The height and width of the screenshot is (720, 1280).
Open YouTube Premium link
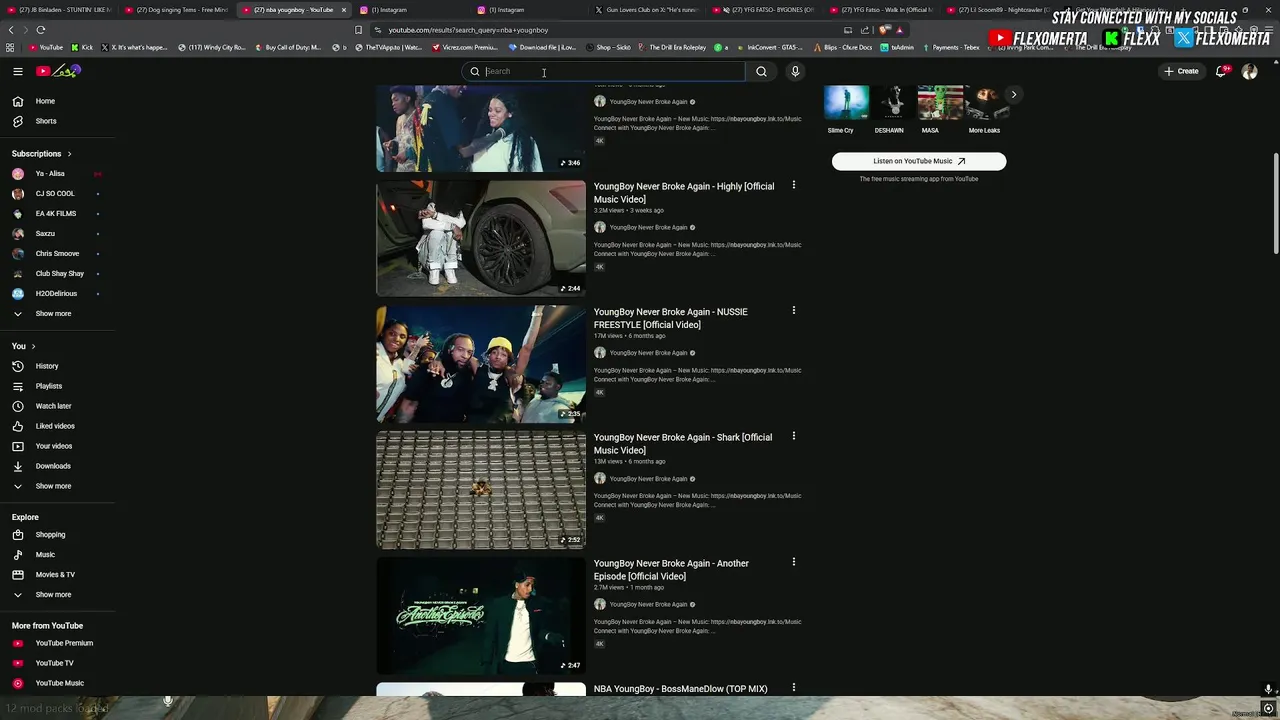58,643
